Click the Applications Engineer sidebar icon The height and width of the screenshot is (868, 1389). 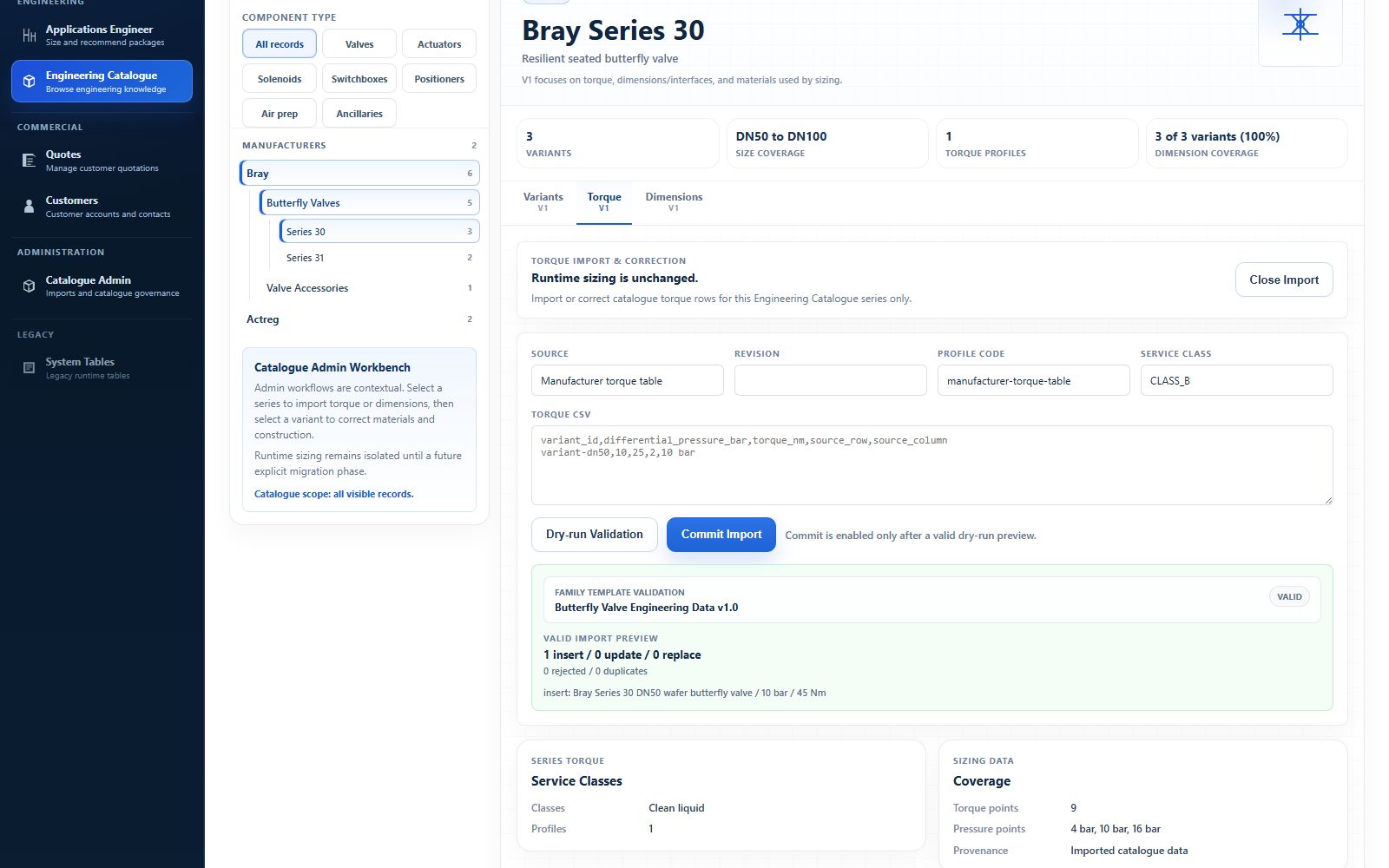pyautogui.click(x=30, y=36)
